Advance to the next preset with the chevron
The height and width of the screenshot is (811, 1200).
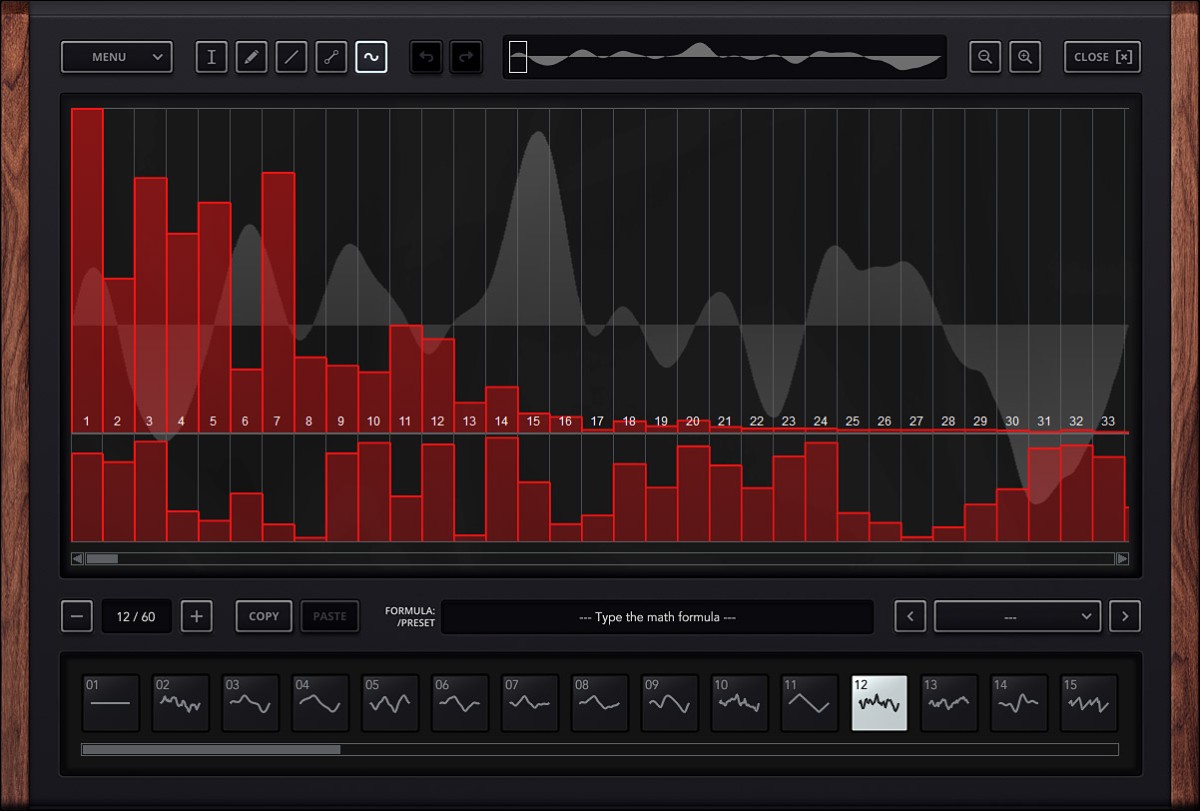tap(1124, 616)
